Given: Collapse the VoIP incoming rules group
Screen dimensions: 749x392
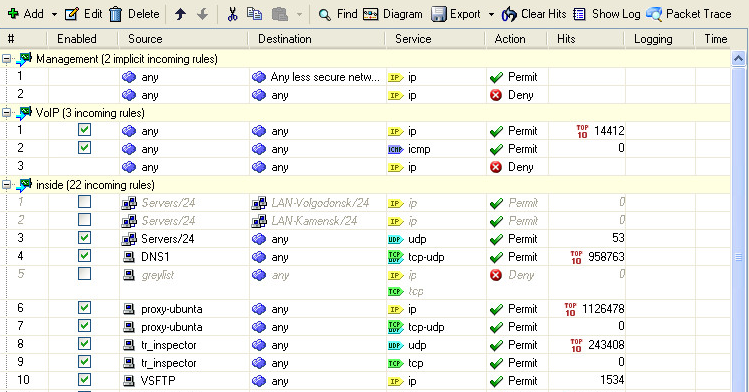Looking at the screenshot, I should point(6,113).
